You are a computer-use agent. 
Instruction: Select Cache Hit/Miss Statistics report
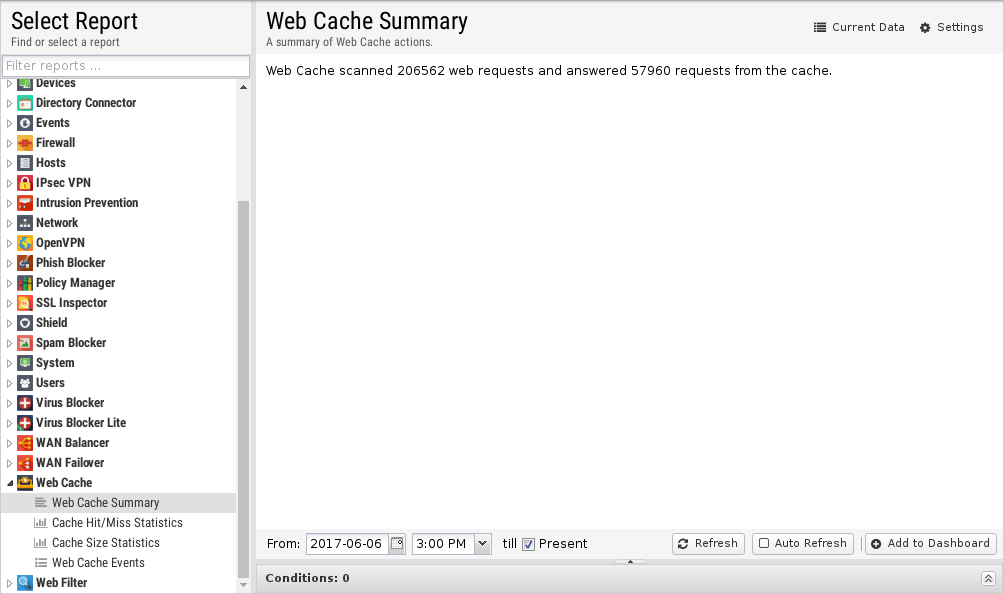pos(117,523)
